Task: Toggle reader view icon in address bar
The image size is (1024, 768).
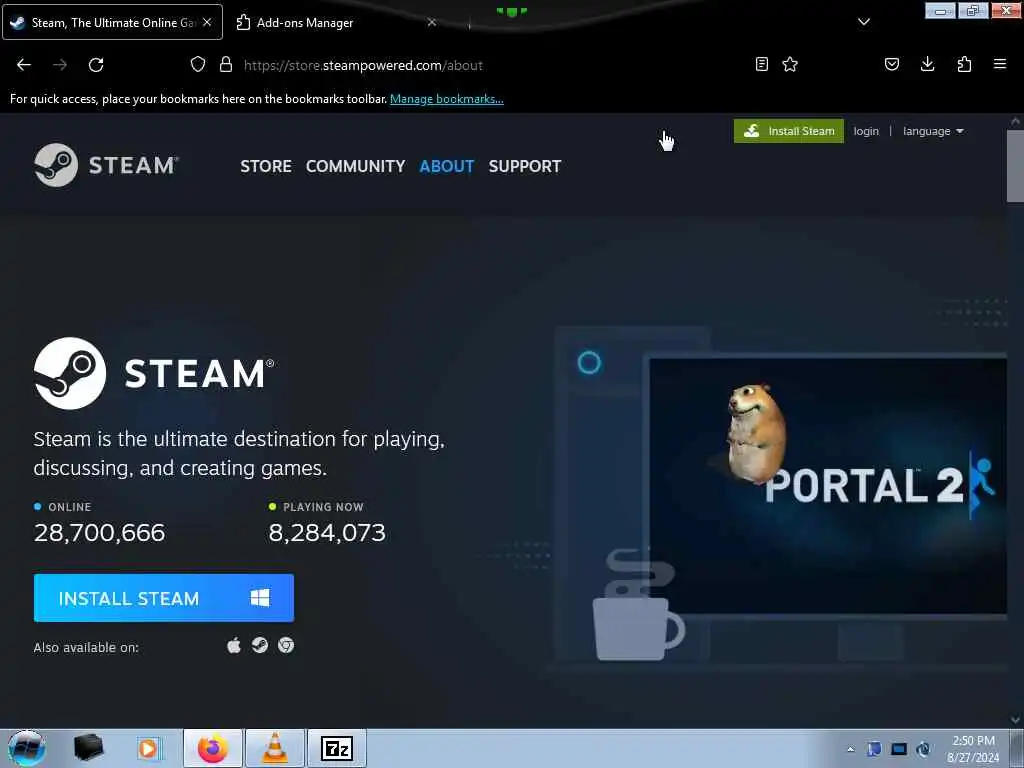Action: (761, 64)
